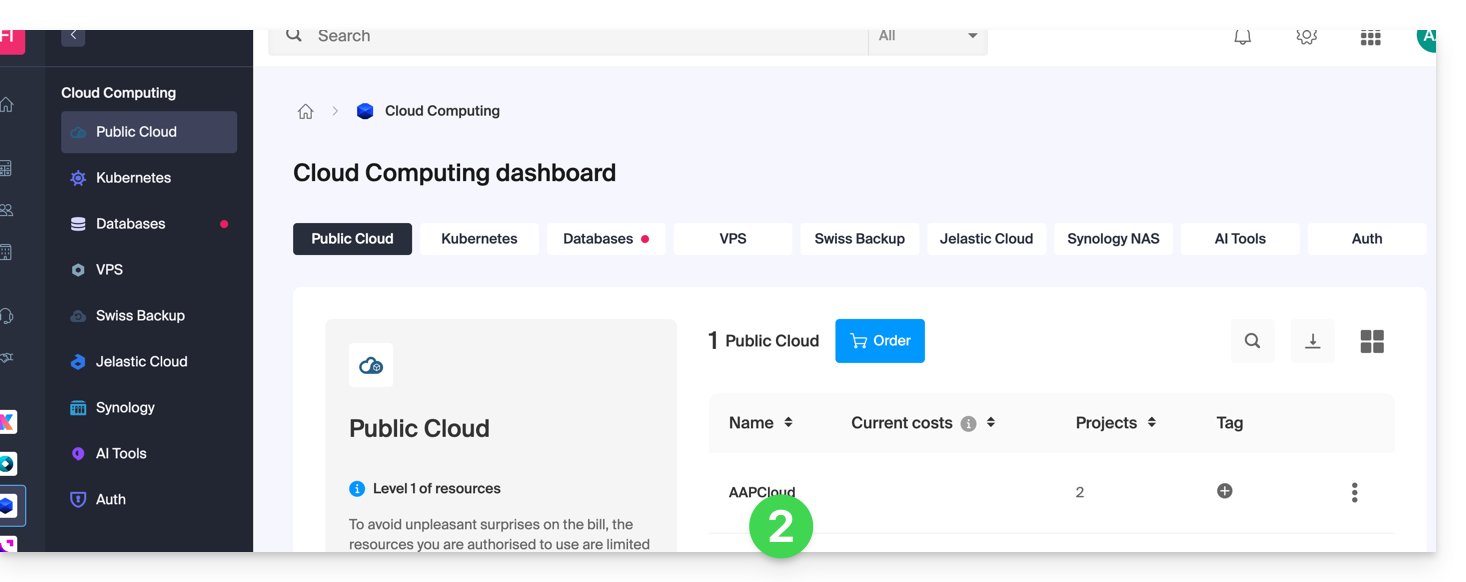The height and width of the screenshot is (582, 1466).
Task: Open the AAPCloud public cloud link
Action: coord(761,492)
